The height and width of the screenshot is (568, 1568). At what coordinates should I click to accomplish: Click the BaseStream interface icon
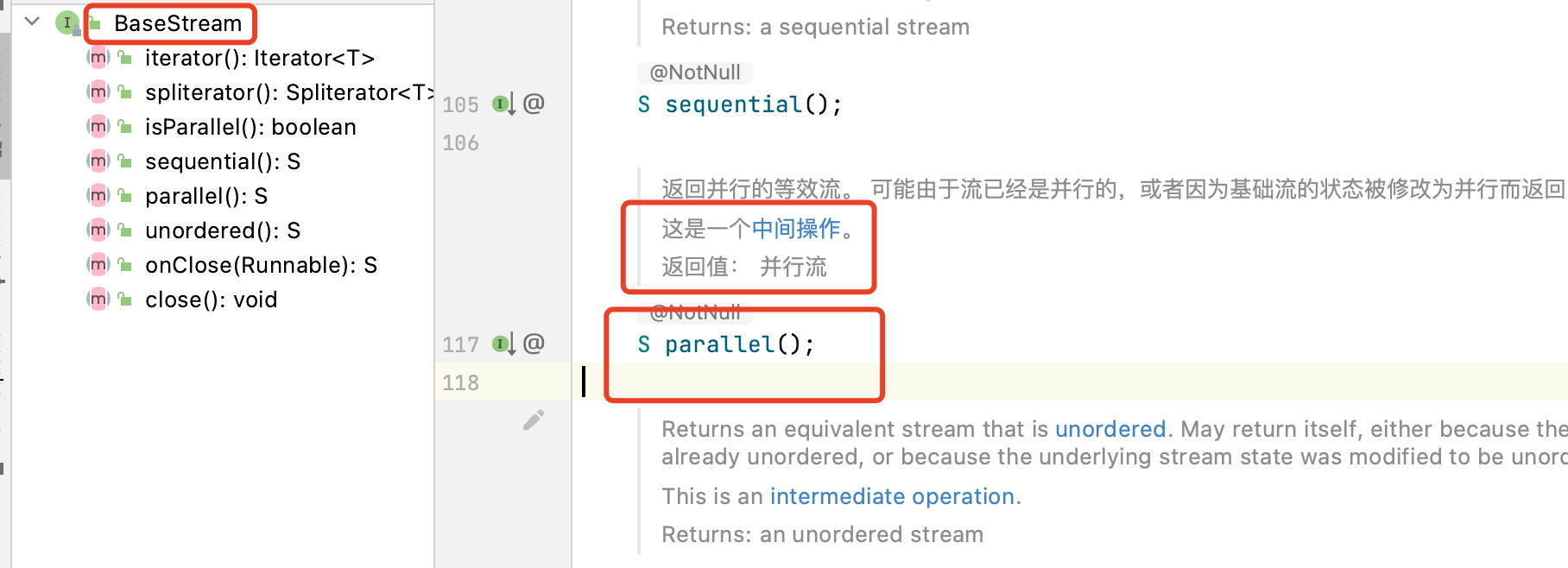[x=67, y=23]
